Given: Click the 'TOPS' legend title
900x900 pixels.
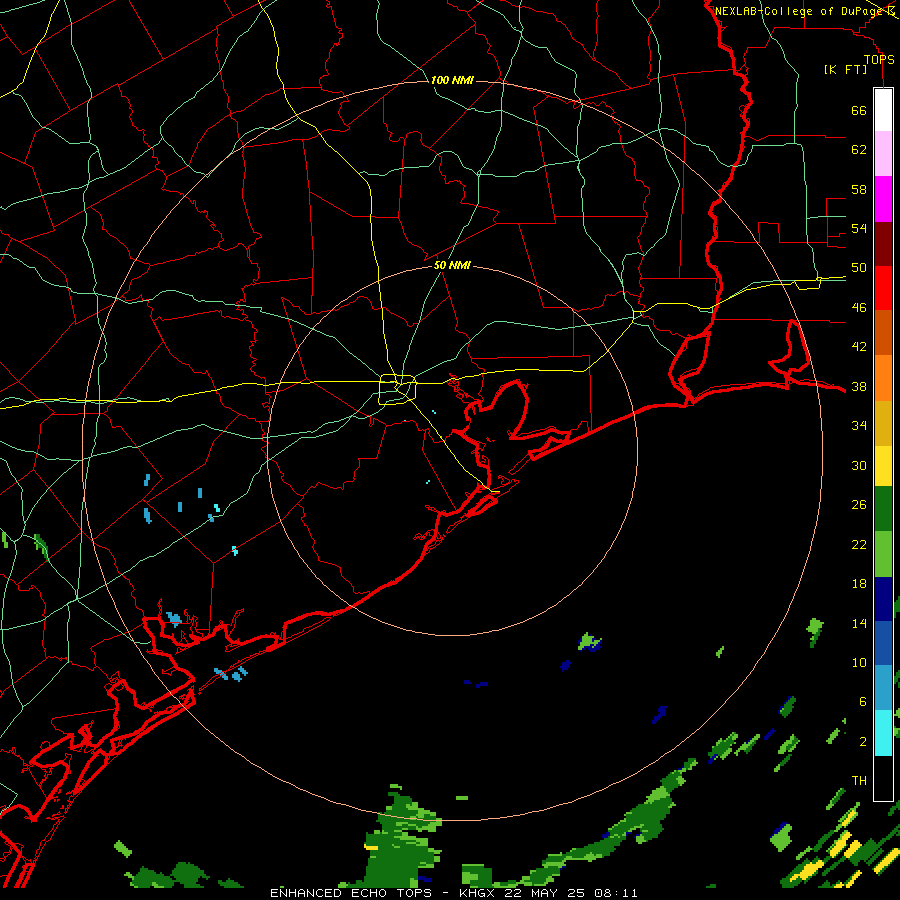Looking at the screenshot, I should [879, 59].
